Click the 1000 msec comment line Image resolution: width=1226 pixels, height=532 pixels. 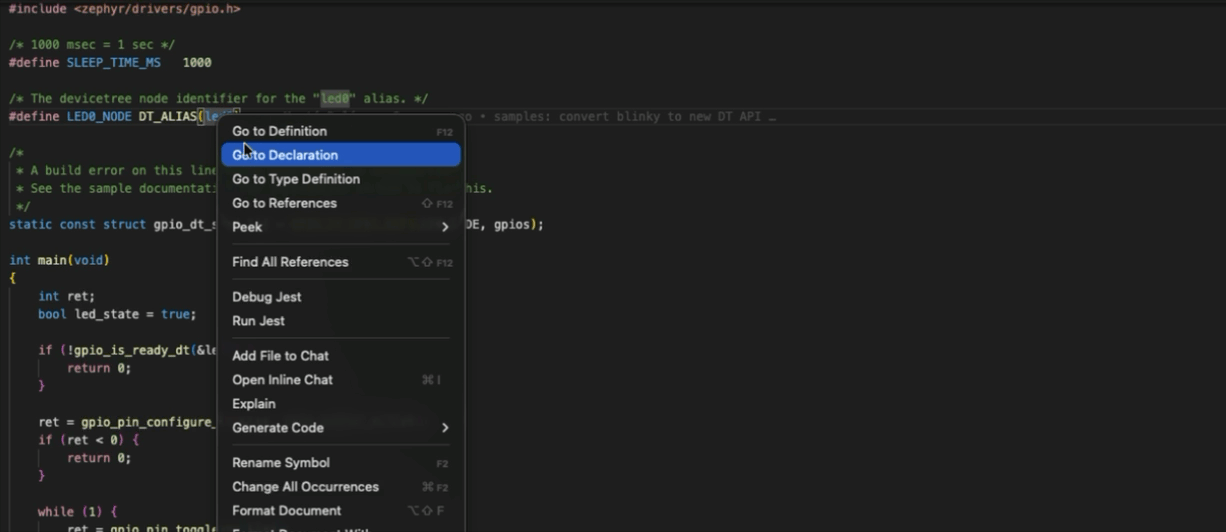pos(92,45)
